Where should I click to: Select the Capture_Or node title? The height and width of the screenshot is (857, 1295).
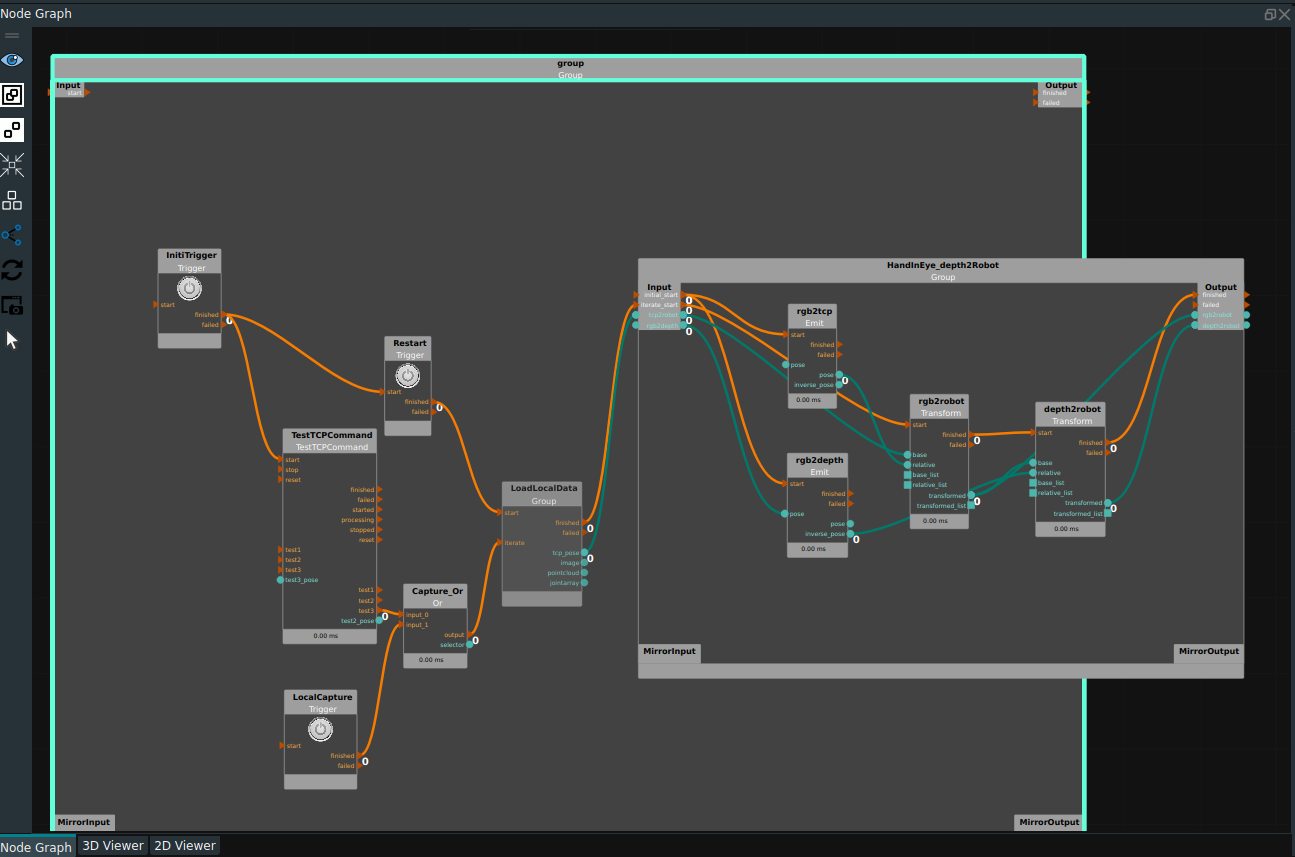[435, 591]
